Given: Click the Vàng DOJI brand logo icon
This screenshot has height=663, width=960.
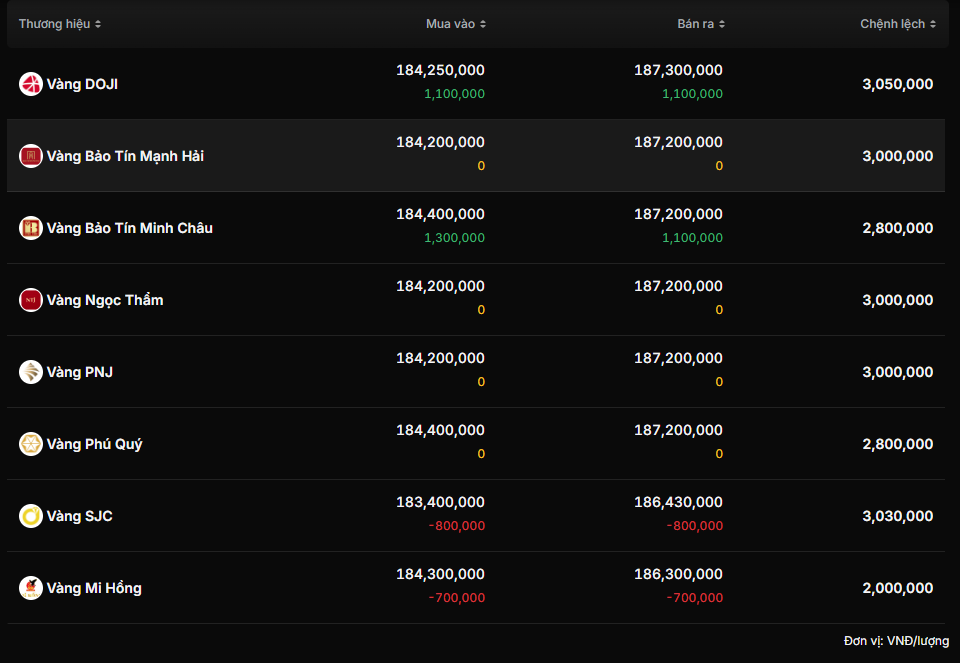Looking at the screenshot, I should pyautogui.click(x=30, y=84).
